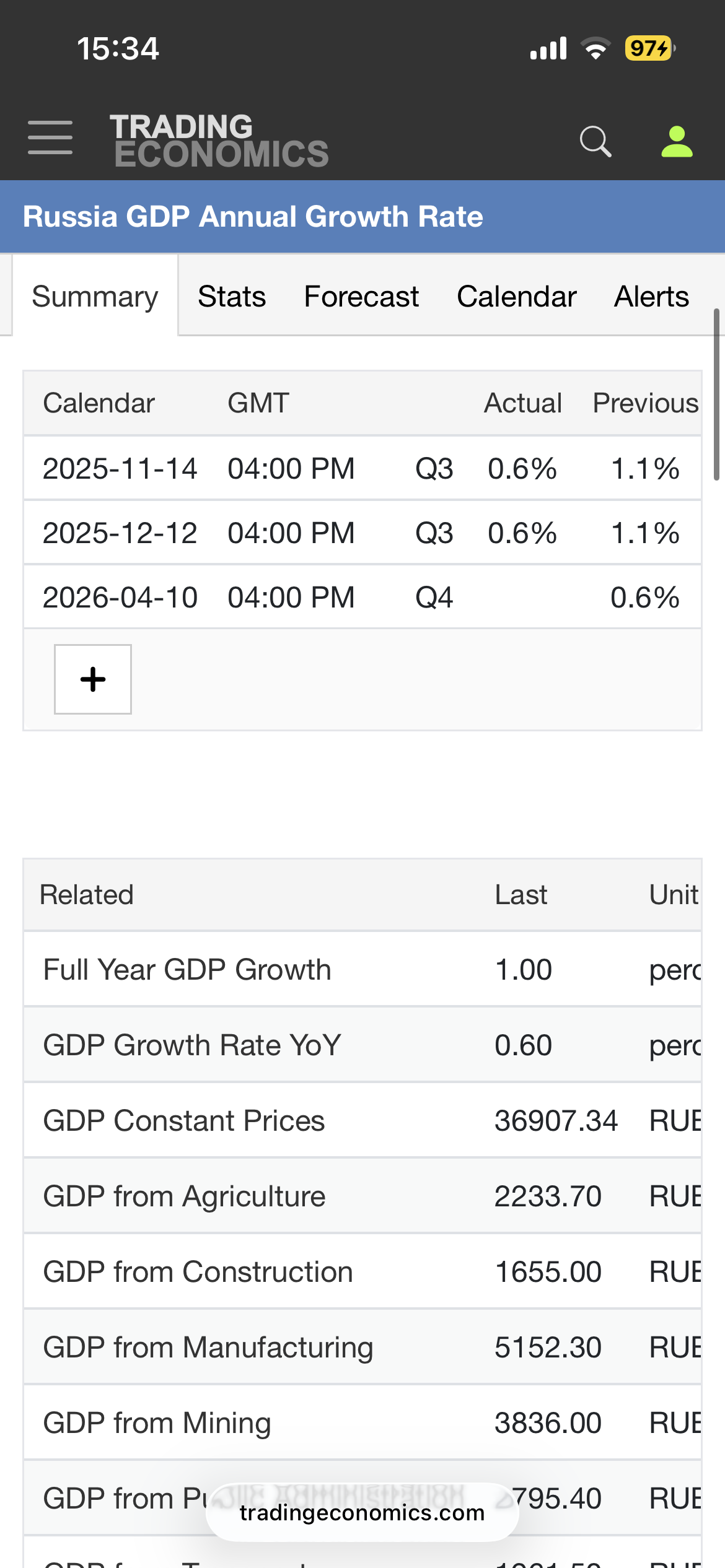
Task: Open the Forecast tab
Action: coord(361,297)
